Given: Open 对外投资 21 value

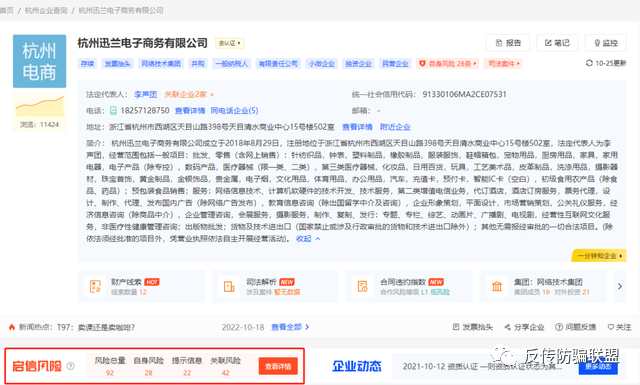Looking at the screenshot, I should click(586, 292).
